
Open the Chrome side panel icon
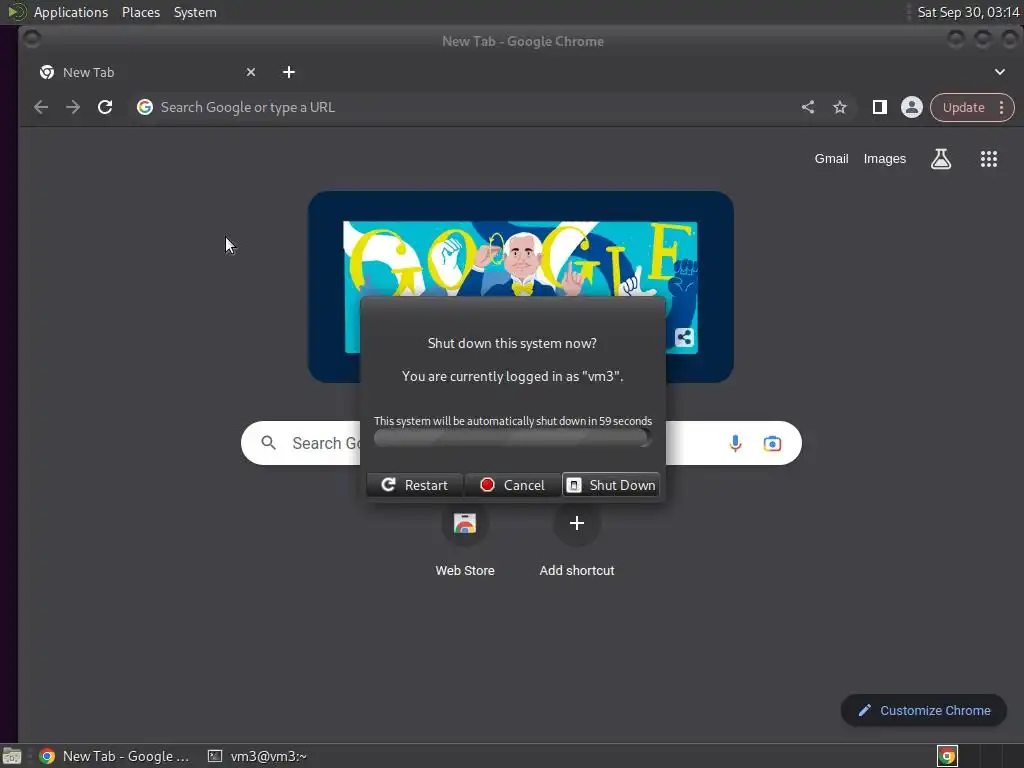pyautogui.click(x=880, y=107)
